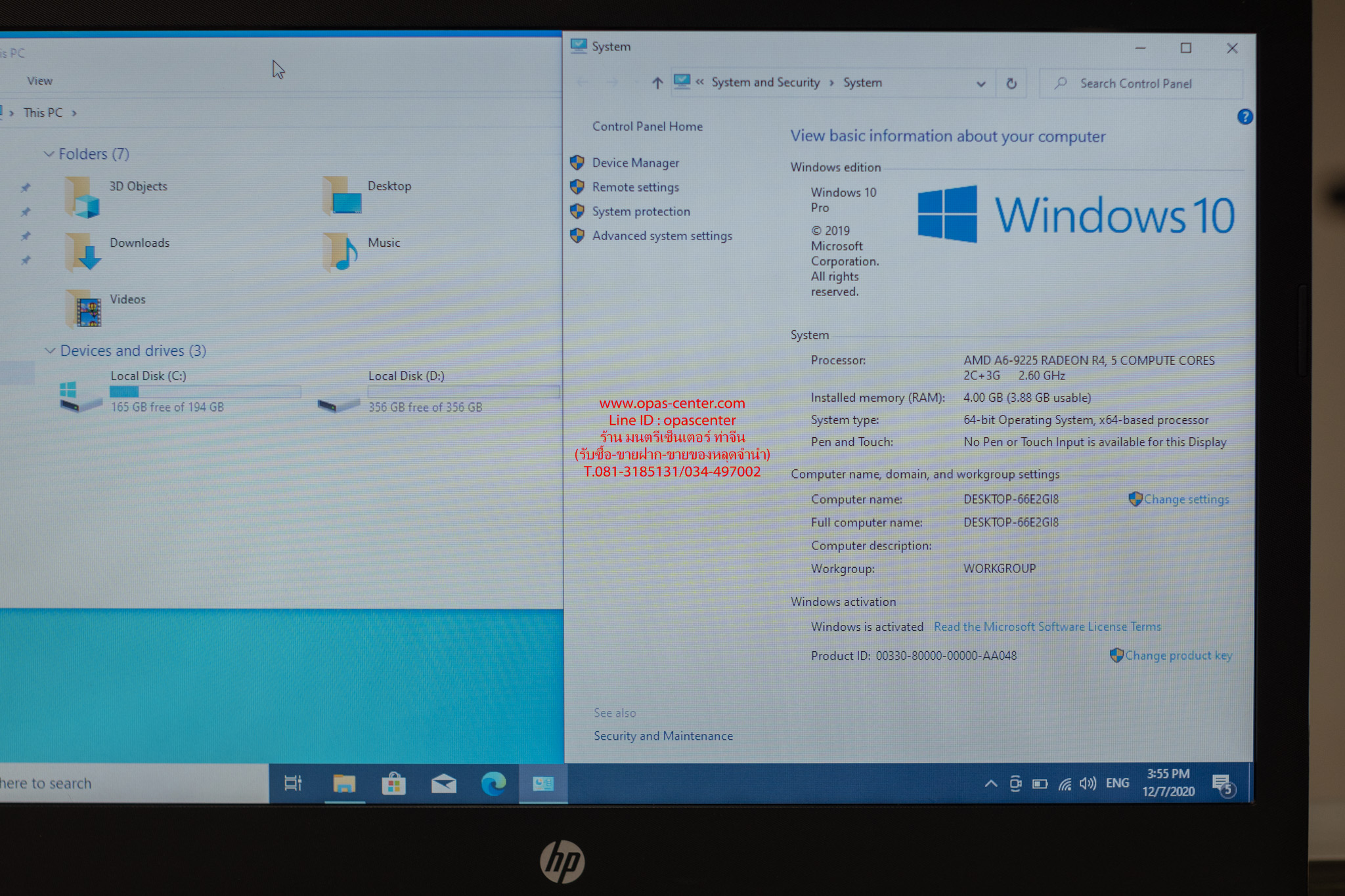
Task: Click Change settings for computer name
Action: click(x=1185, y=500)
